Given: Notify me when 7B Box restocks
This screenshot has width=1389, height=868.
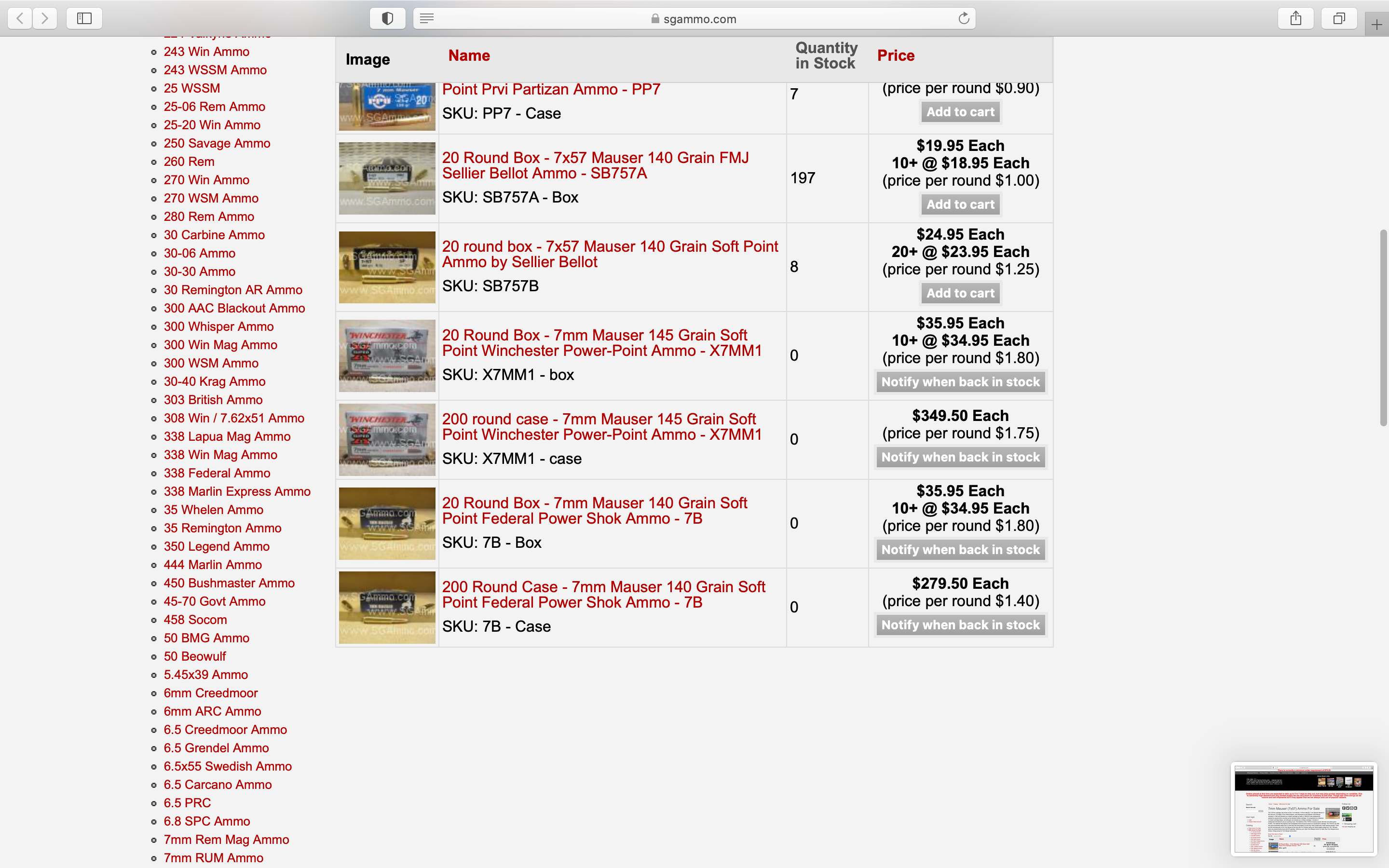Looking at the screenshot, I should coord(960,549).
